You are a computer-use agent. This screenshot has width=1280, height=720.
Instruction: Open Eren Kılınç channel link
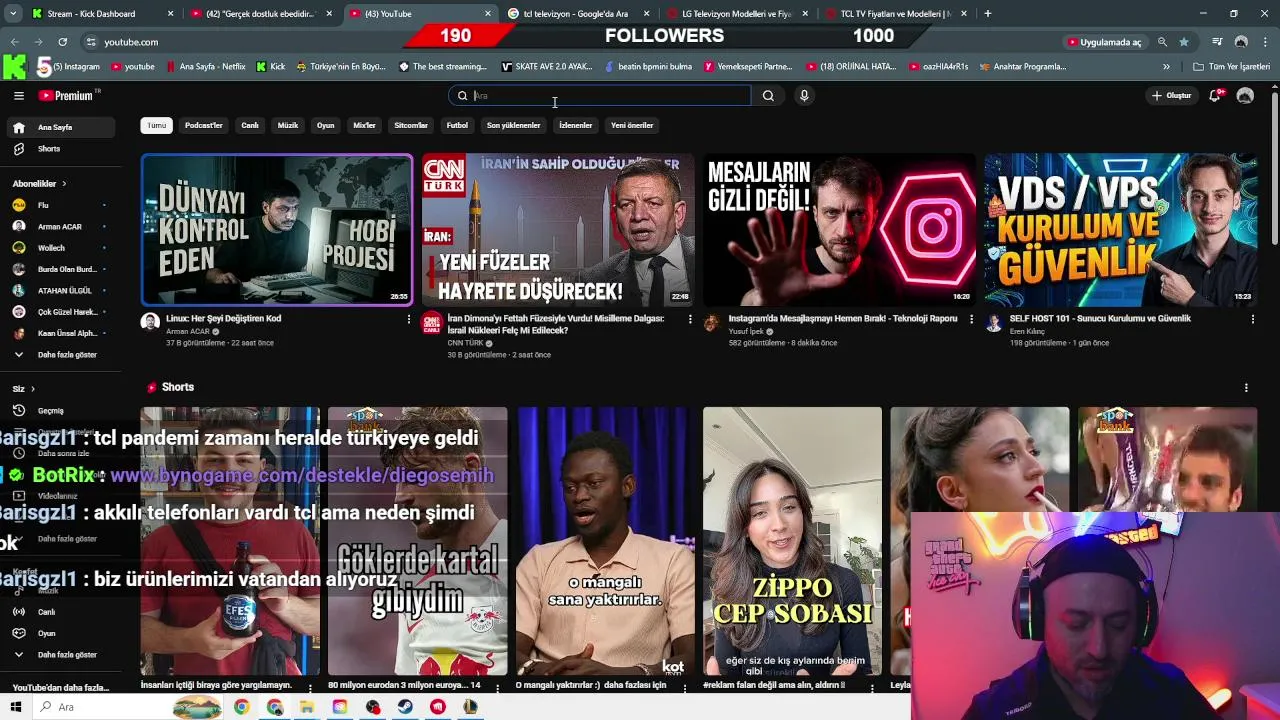point(1029,331)
